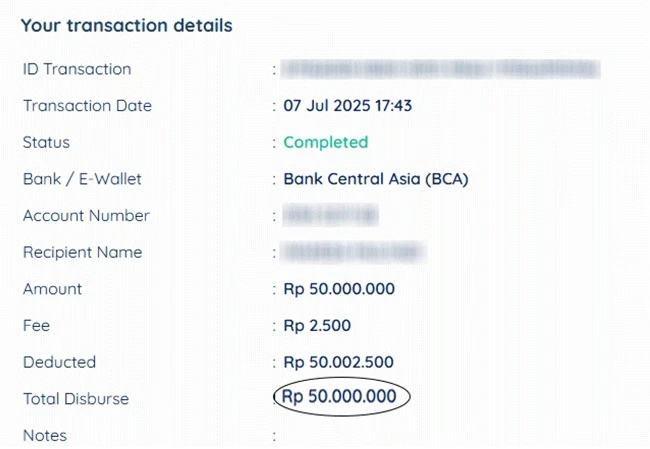Select the Transaction Date label
Viewport: 650px width, 449px height.
click(87, 106)
